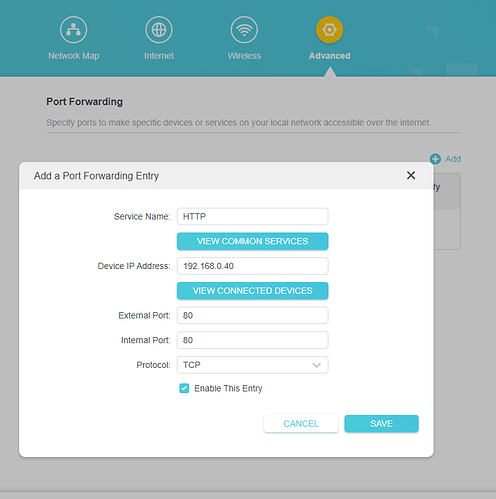Switch to the Network Map tab label

[74, 56]
